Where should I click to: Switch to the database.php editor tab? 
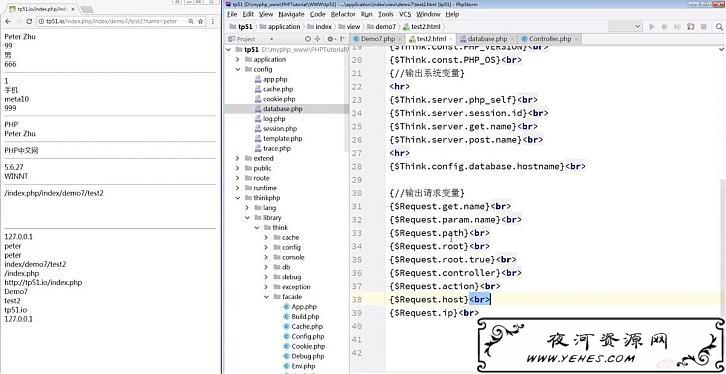click(487, 39)
